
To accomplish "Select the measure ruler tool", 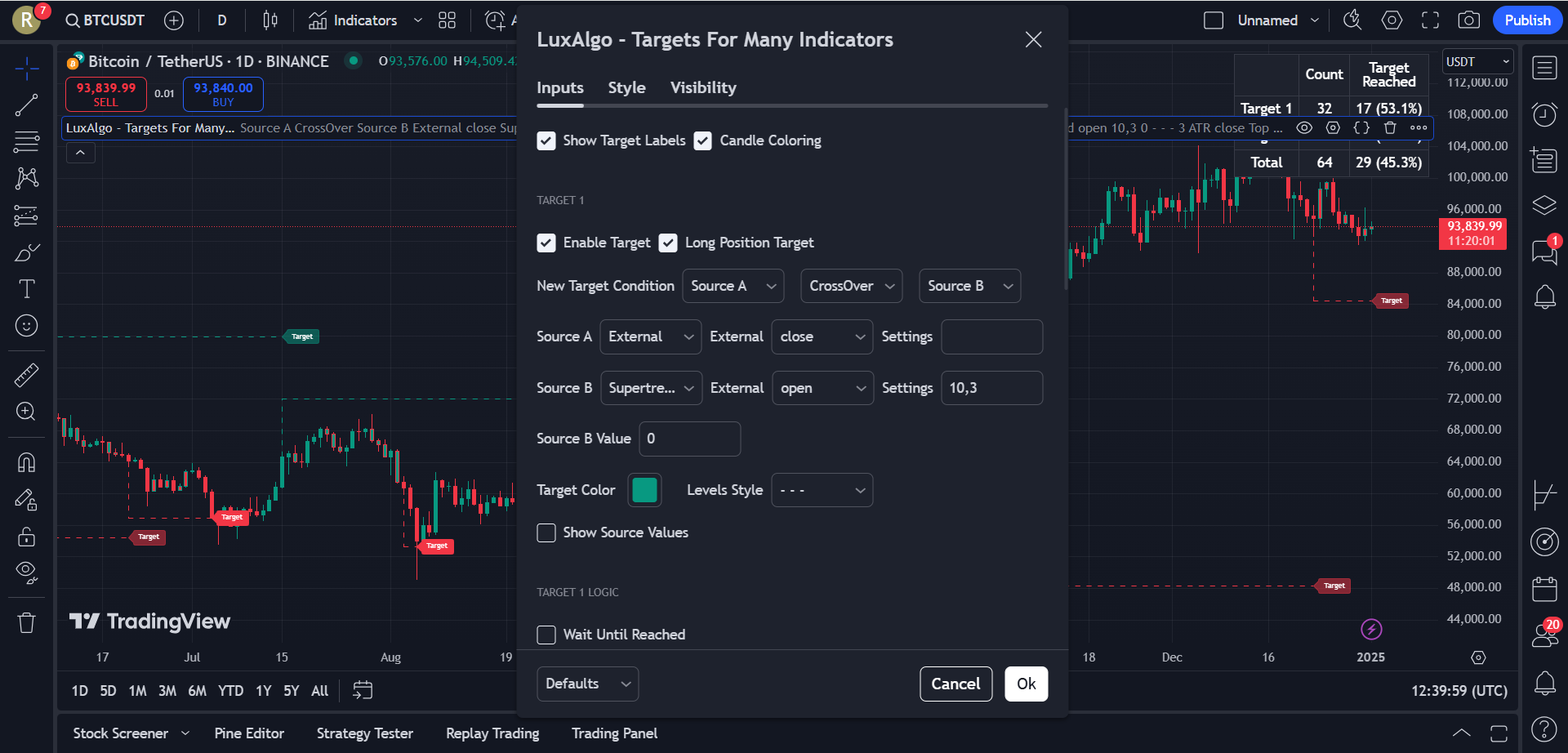I will point(27,375).
